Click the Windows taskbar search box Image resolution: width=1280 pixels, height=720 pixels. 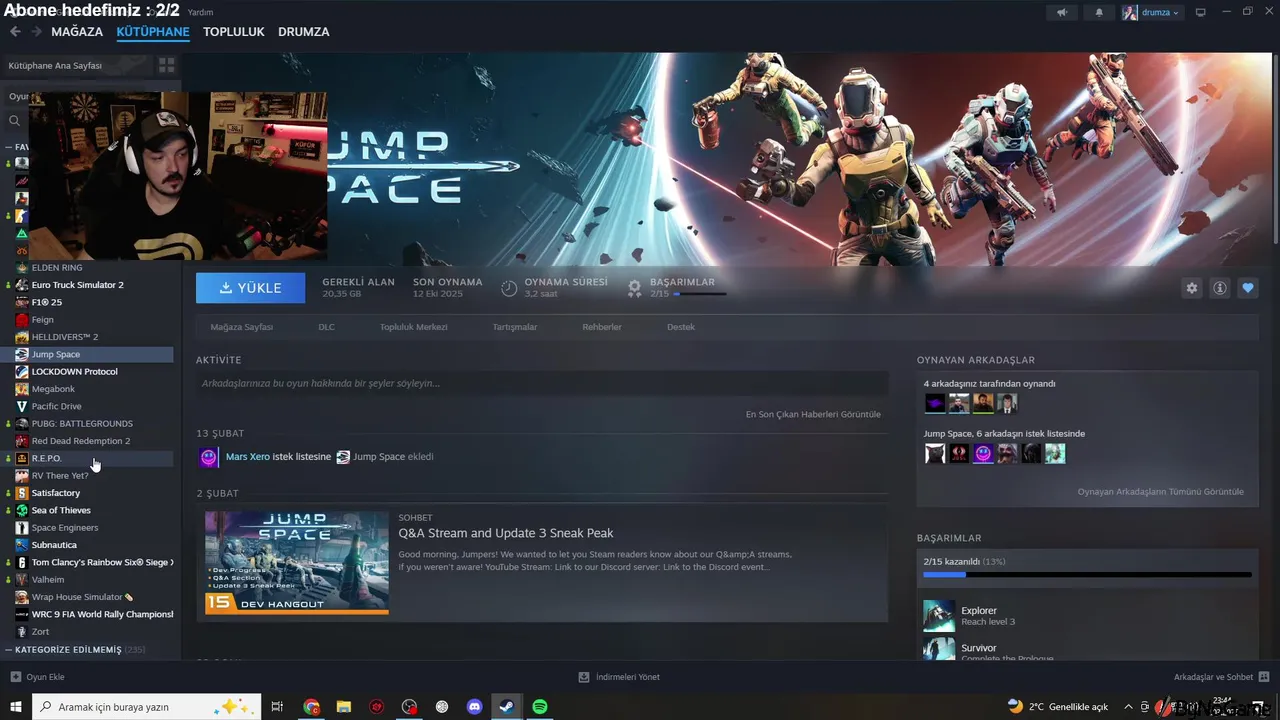click(146, 707)
